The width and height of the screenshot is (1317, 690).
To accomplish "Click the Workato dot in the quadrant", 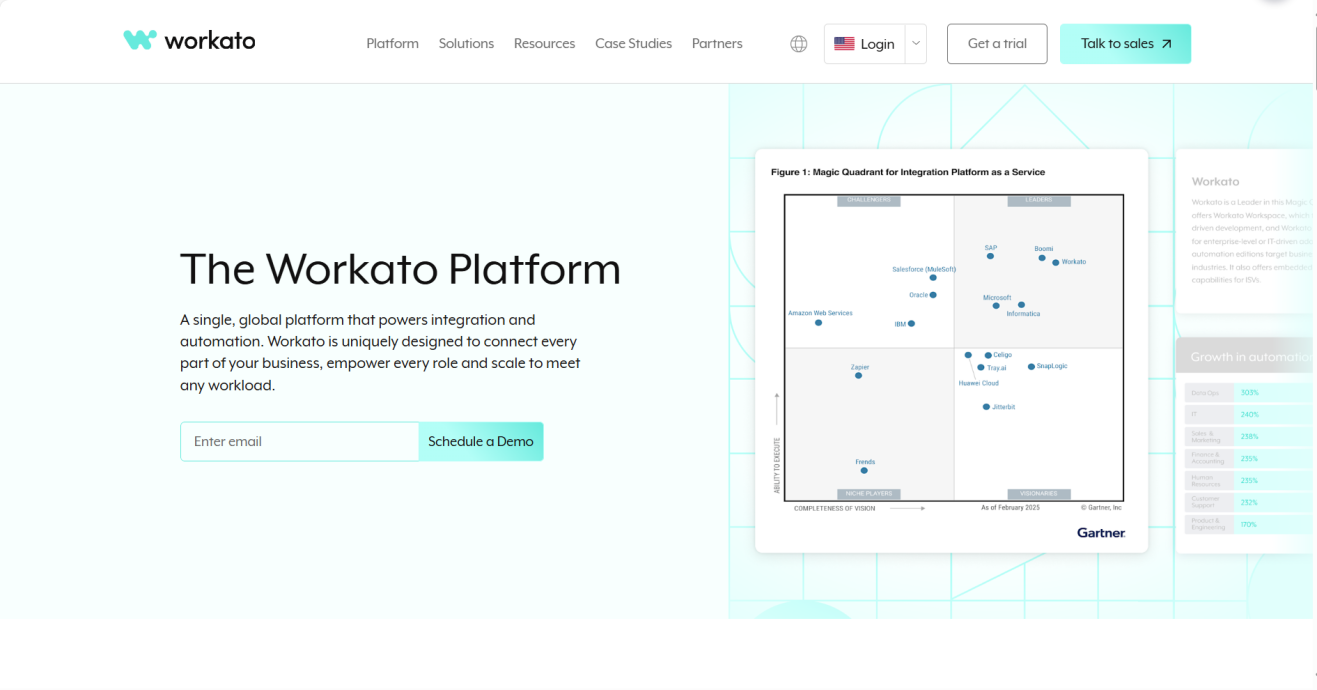I will click(x=1055, y=262).
